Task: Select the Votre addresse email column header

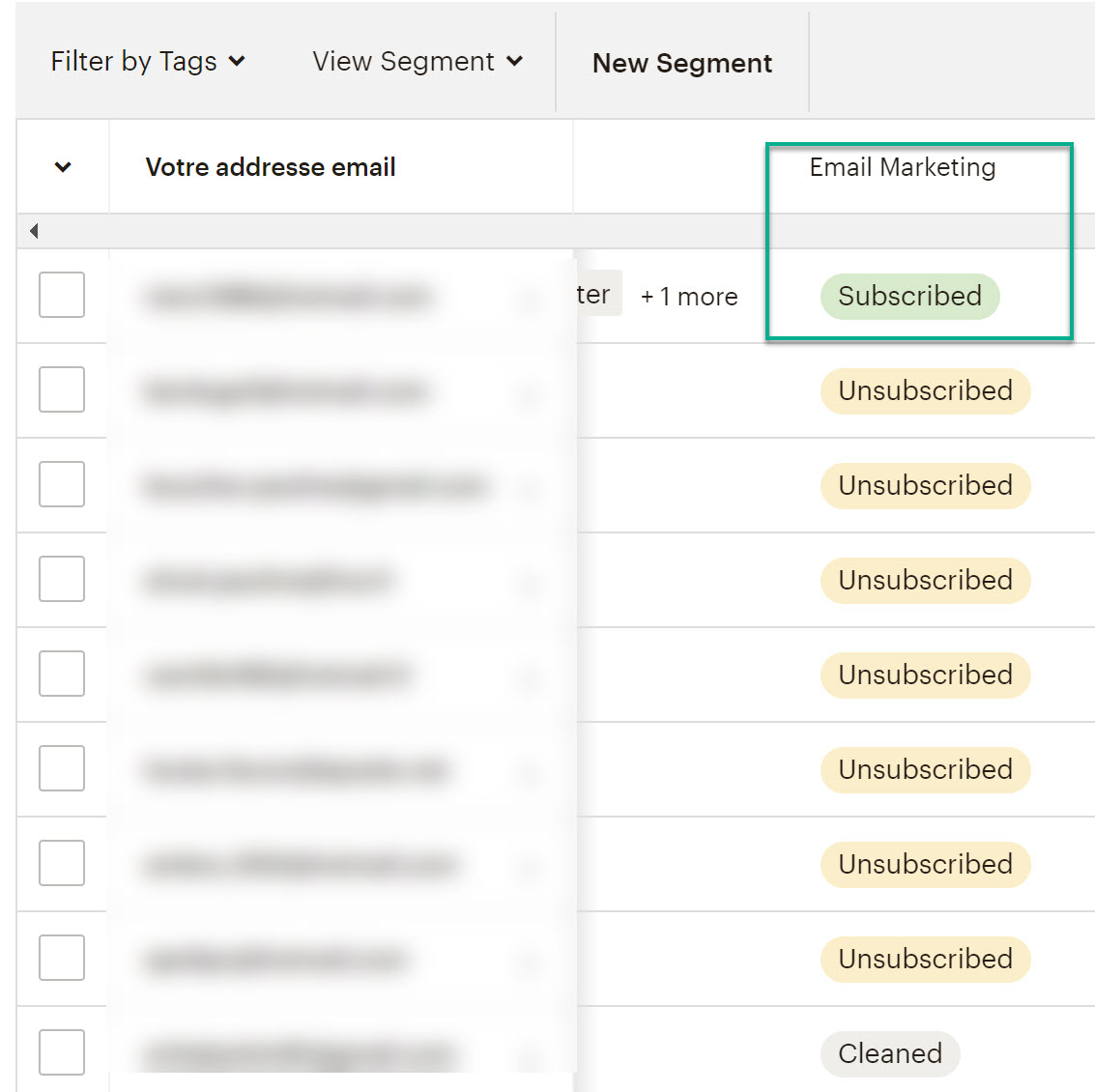Action: click(x=271, y=167)
